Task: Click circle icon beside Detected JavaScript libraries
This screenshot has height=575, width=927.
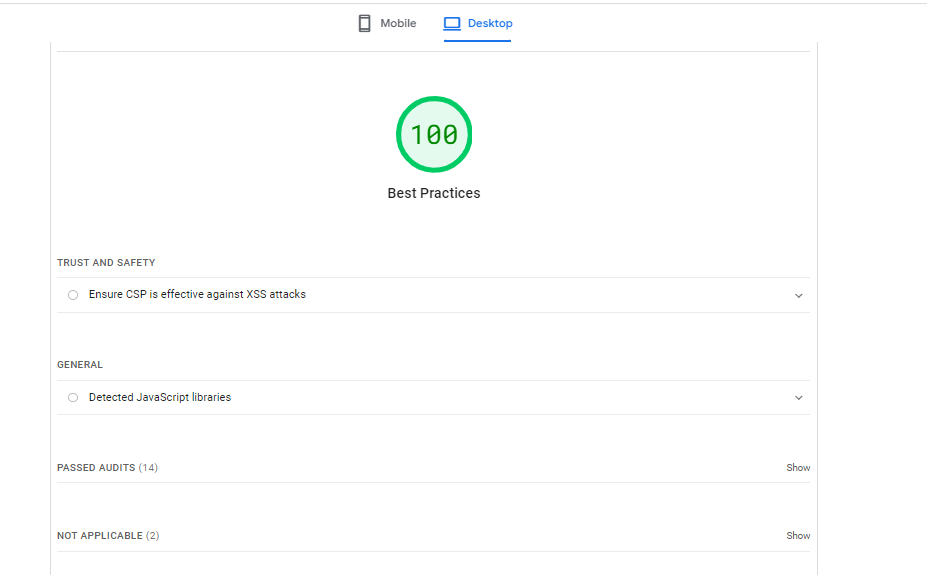Action: [73, 398]
